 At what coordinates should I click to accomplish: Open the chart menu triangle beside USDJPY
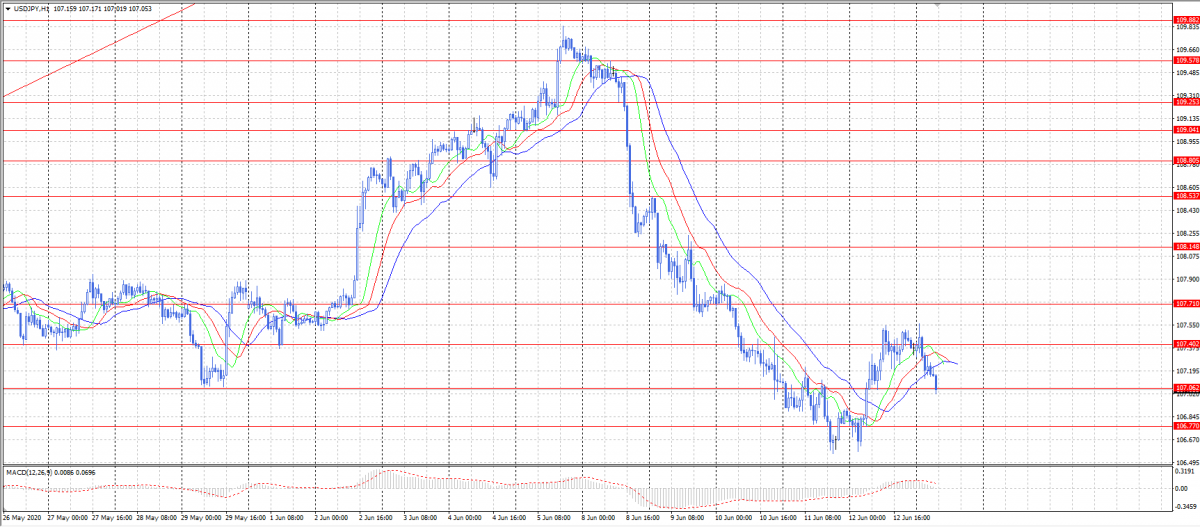tap(8, 7)
